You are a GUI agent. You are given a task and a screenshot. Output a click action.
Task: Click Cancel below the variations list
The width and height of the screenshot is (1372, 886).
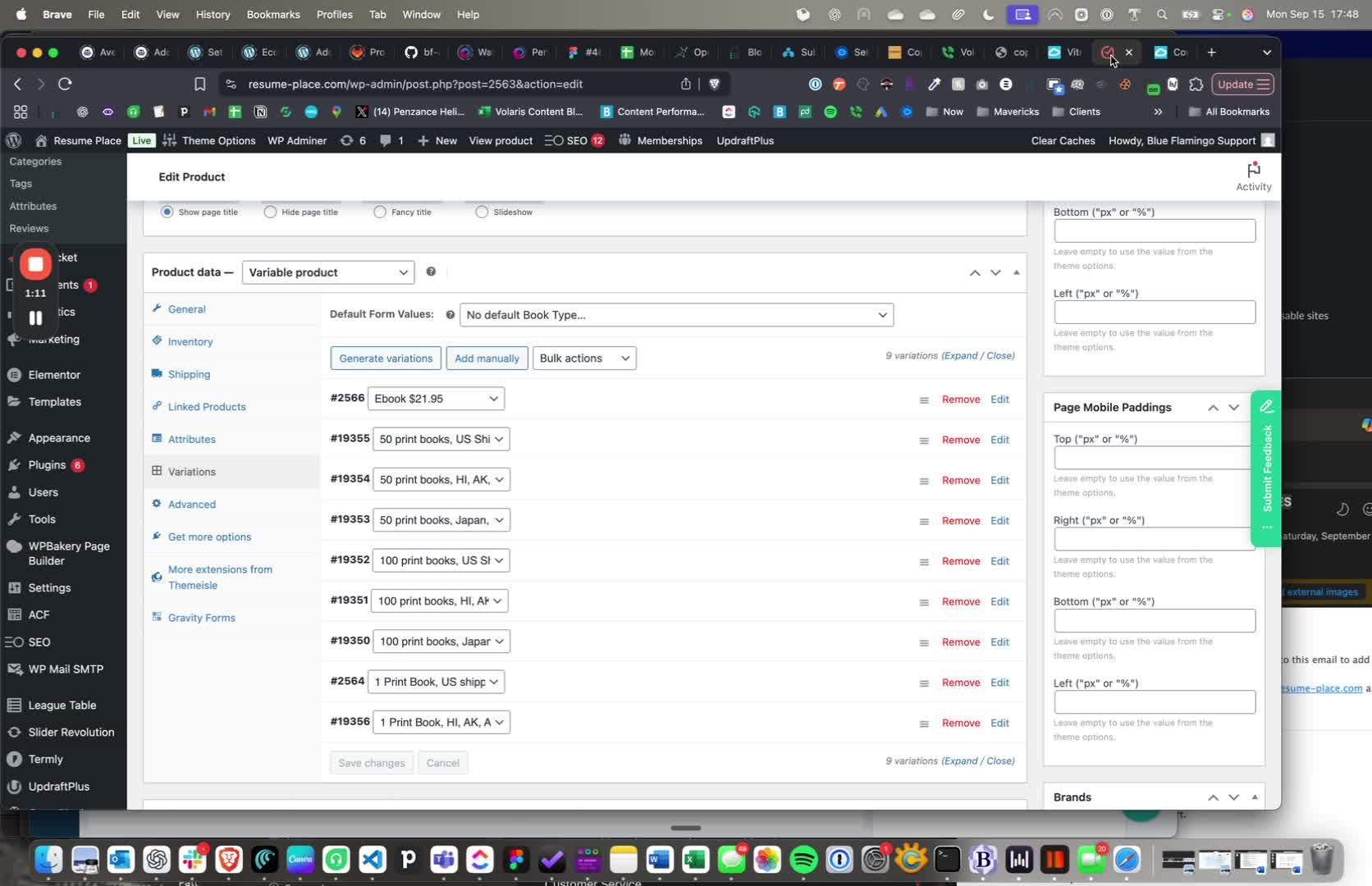click(442, 763)
